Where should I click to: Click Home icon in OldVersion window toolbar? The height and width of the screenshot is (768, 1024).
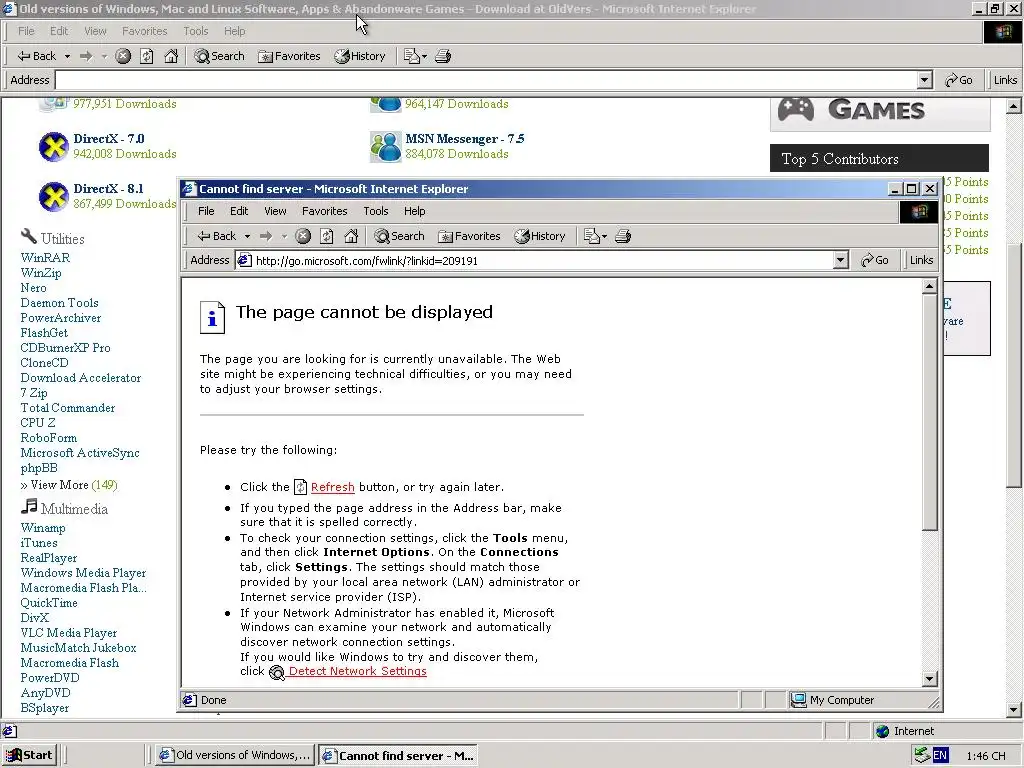pyautogui.click(x=171, y=56)
